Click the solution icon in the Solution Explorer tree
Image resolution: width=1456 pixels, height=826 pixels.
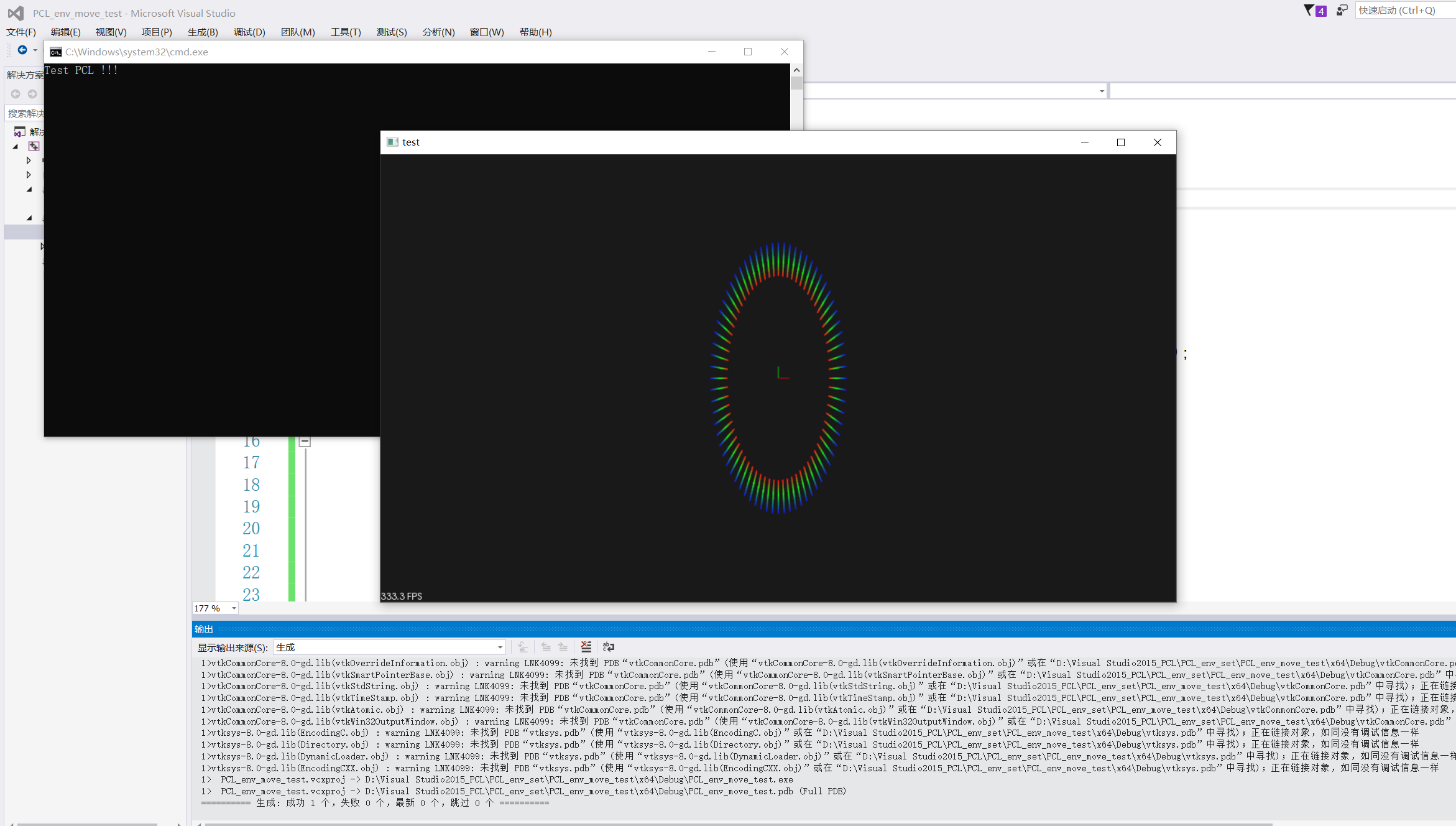pos(19,131)
